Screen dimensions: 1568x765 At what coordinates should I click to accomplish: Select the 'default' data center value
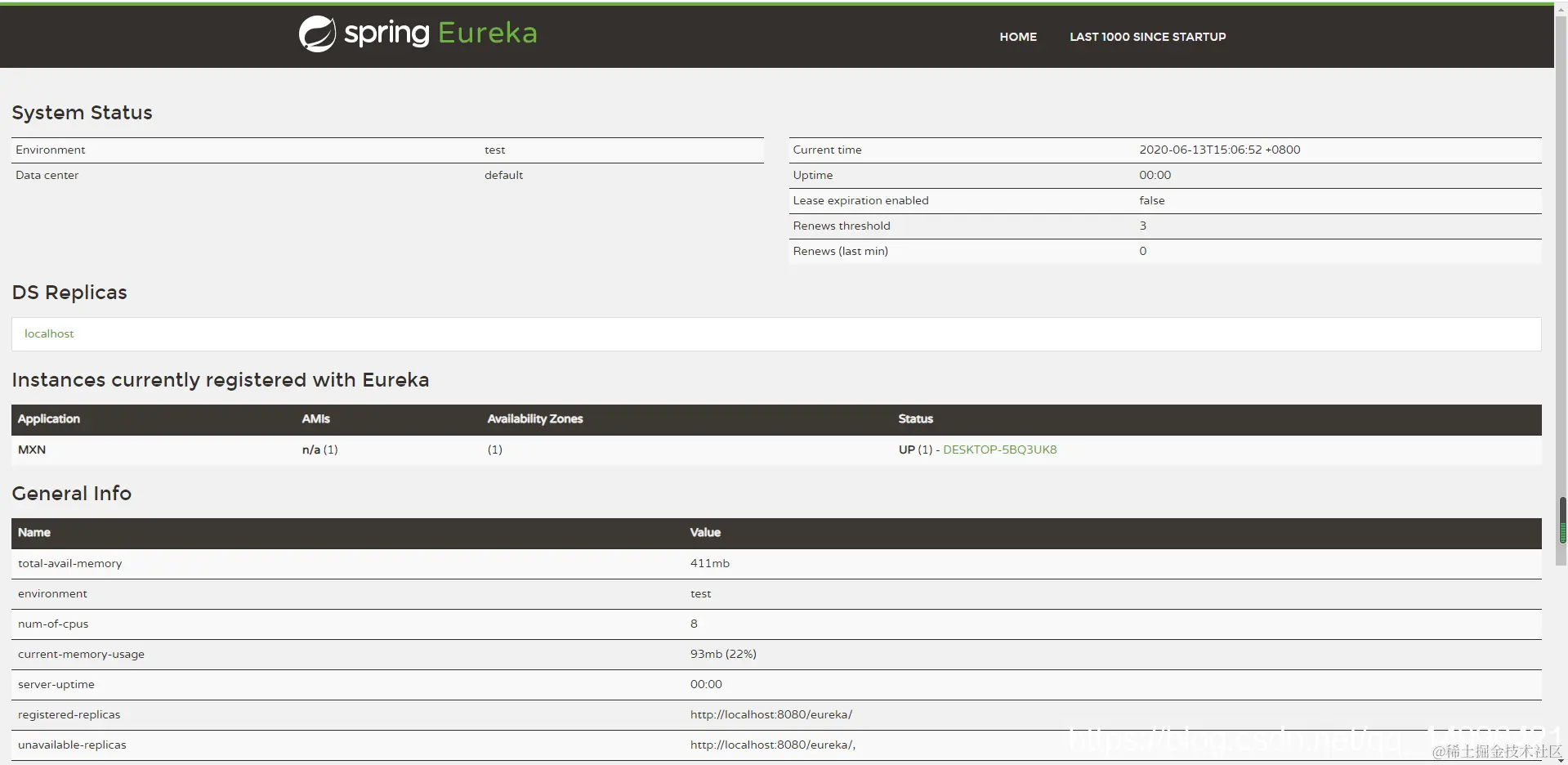pyautogui.click(x=503, y=175)
